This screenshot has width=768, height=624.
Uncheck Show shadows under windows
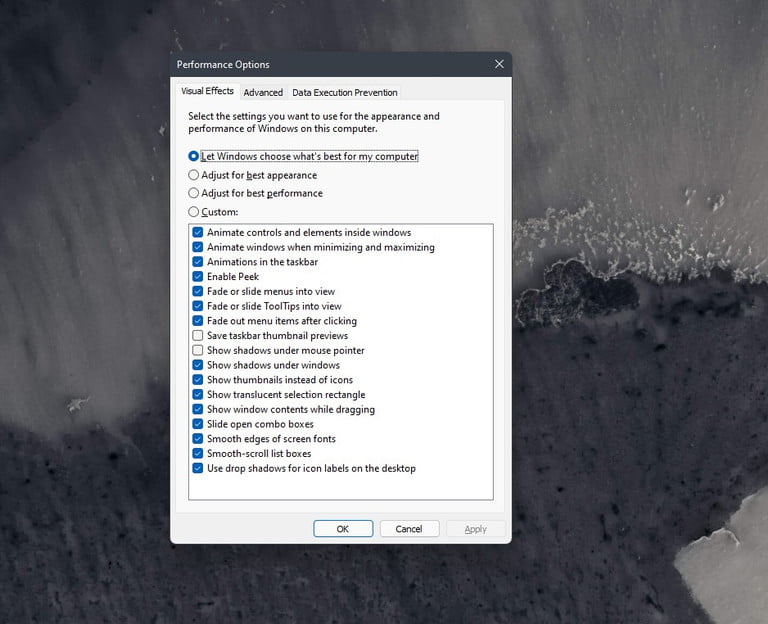point(198,365)
